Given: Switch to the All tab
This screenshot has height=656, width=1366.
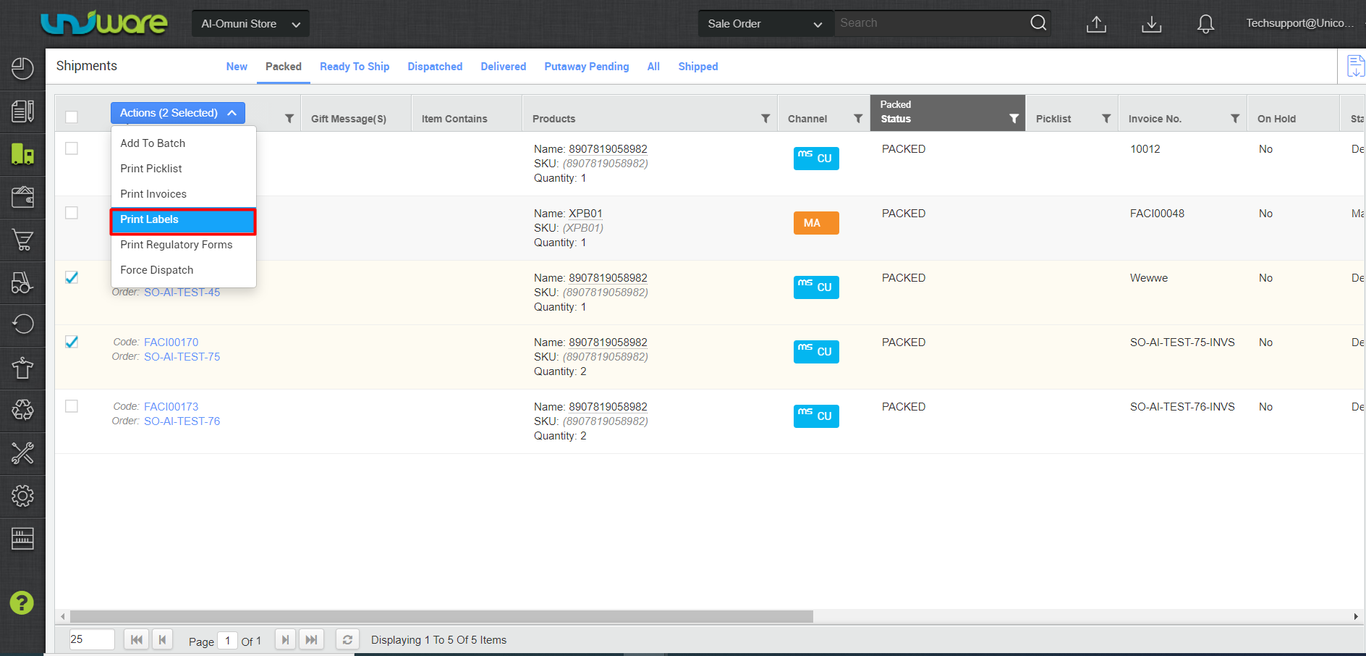Looking at the screenshot, I should point(653,67).
